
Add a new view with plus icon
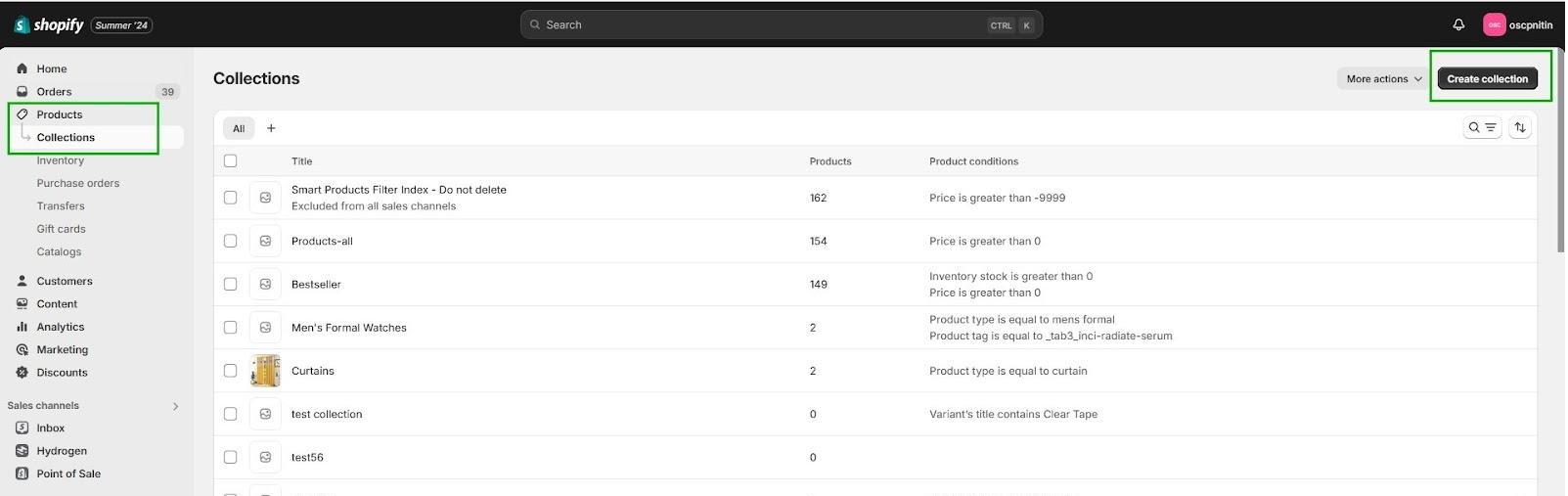coord(272,128)
